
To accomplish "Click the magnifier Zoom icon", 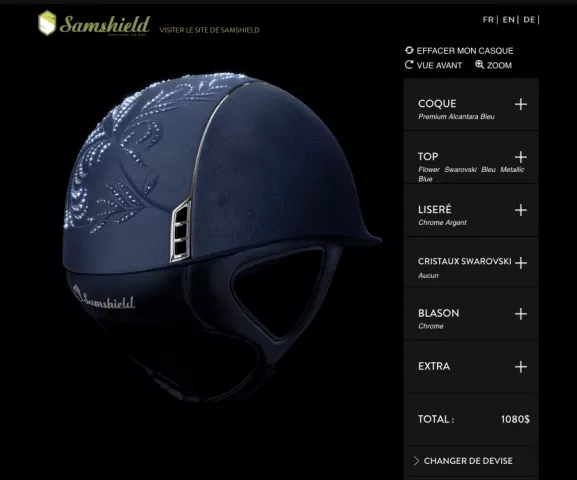I will click(479, 65).
